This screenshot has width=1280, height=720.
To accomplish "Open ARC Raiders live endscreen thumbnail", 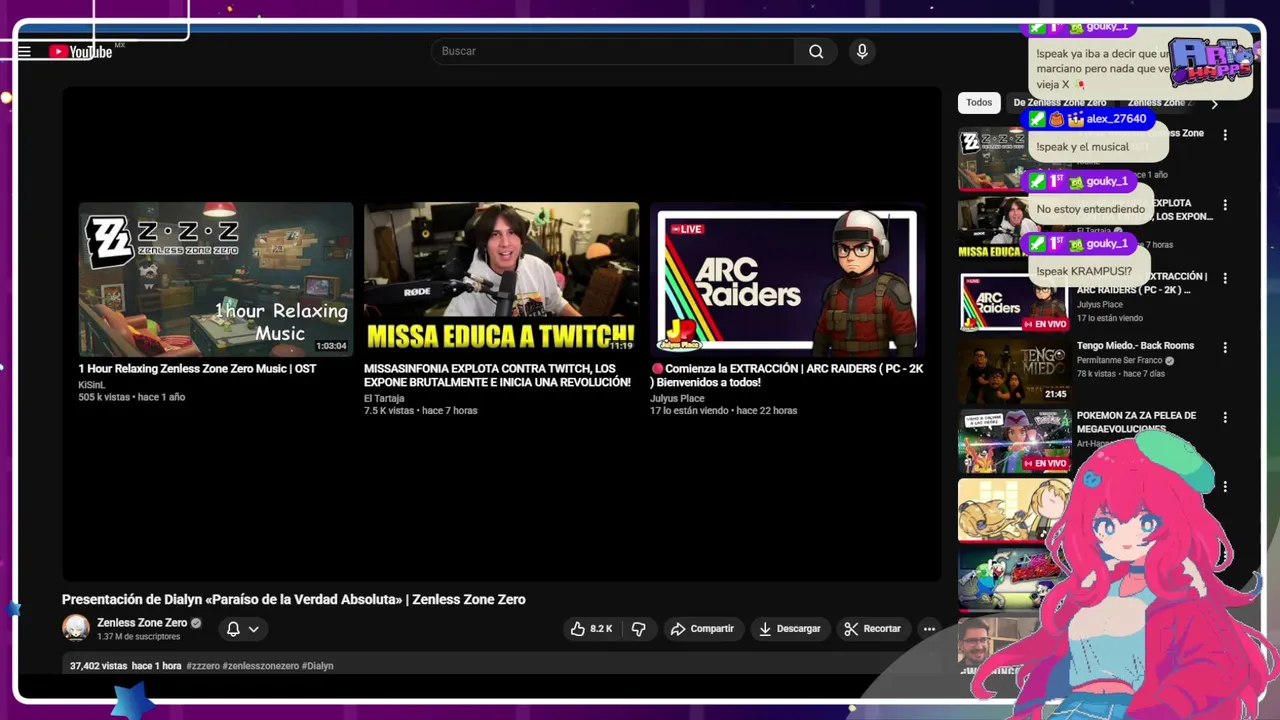I will tap(787, 279).
